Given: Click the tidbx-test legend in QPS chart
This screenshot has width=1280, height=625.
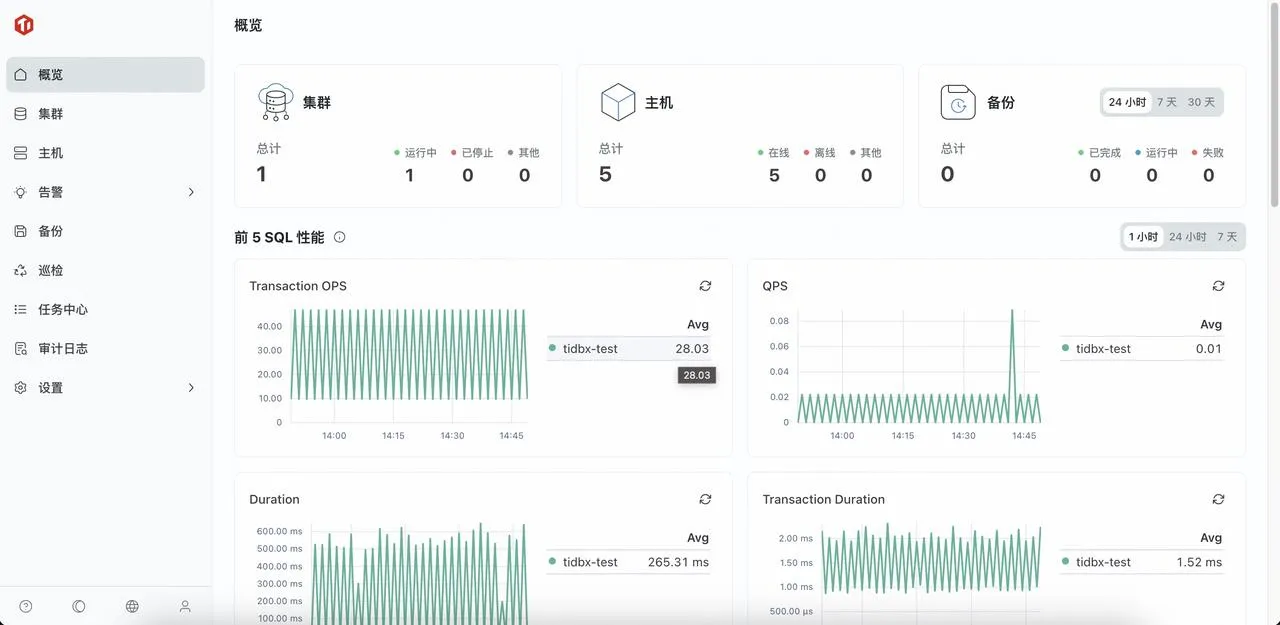Looking at the screenshot, I should click(x=1102, y=348).
